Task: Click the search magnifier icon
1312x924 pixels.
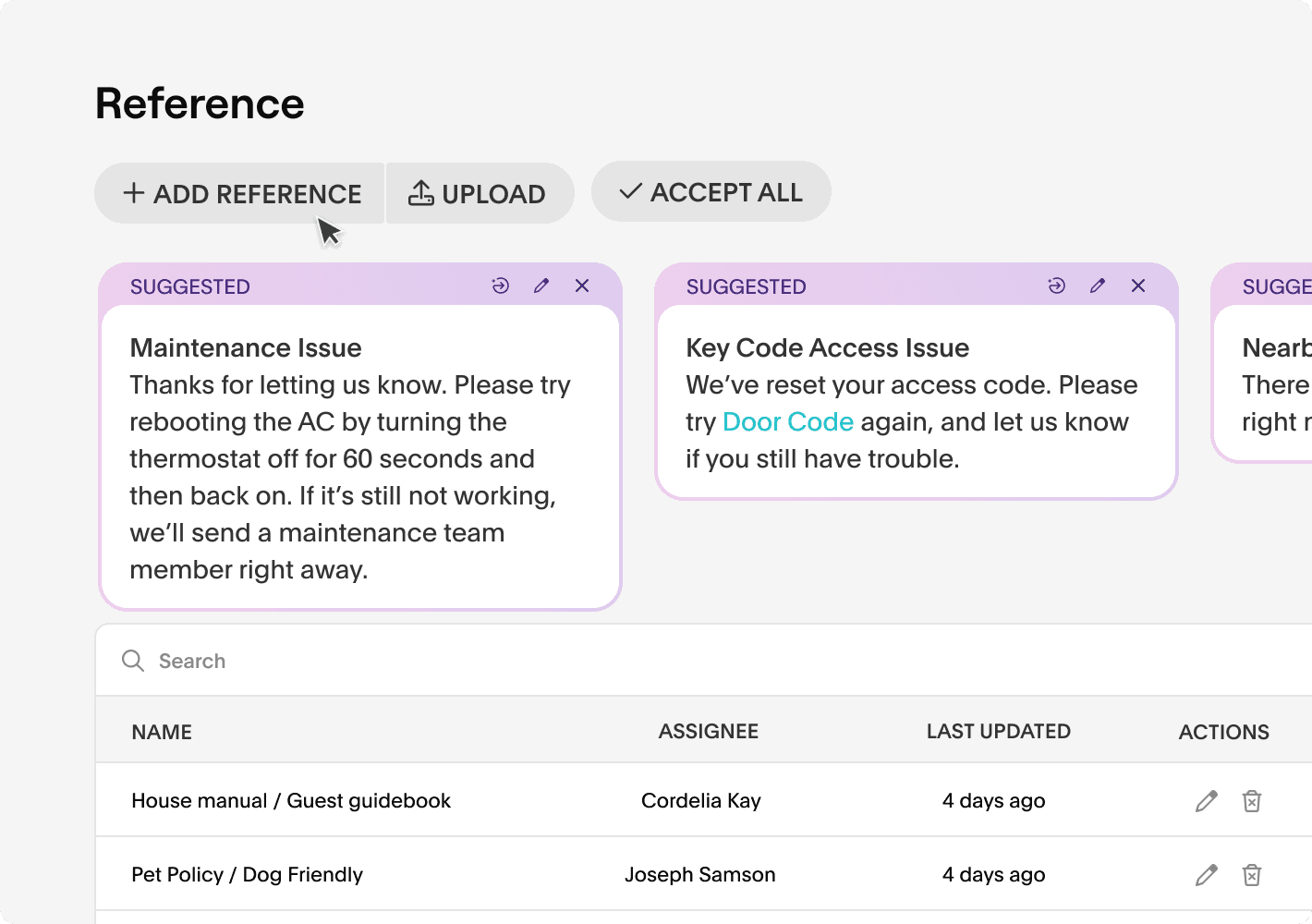Action: coord(133,661)
